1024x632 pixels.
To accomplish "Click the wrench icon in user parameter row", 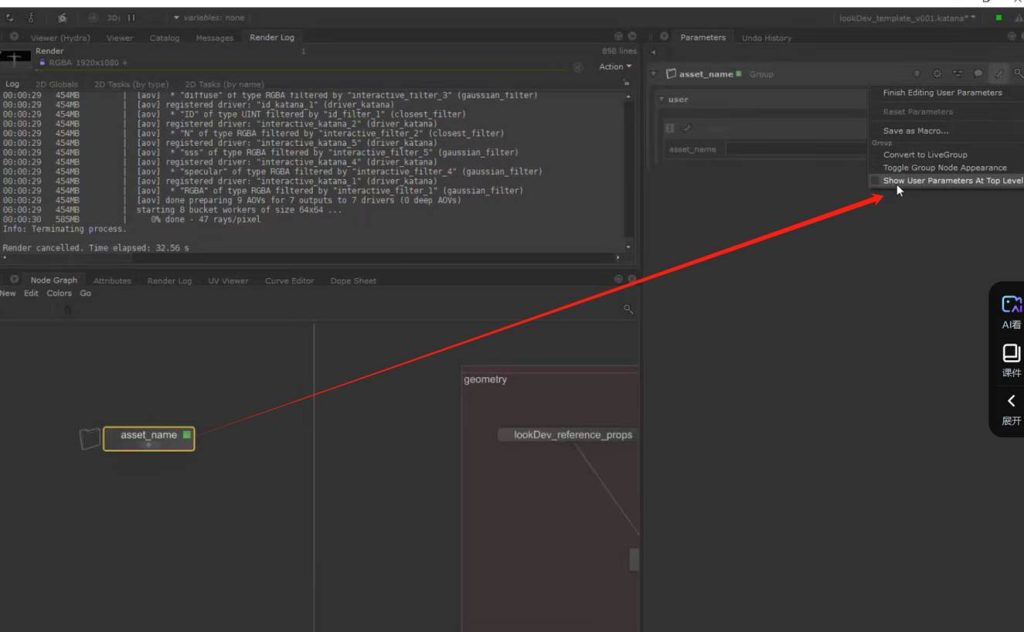I will [x=687, y=128].
